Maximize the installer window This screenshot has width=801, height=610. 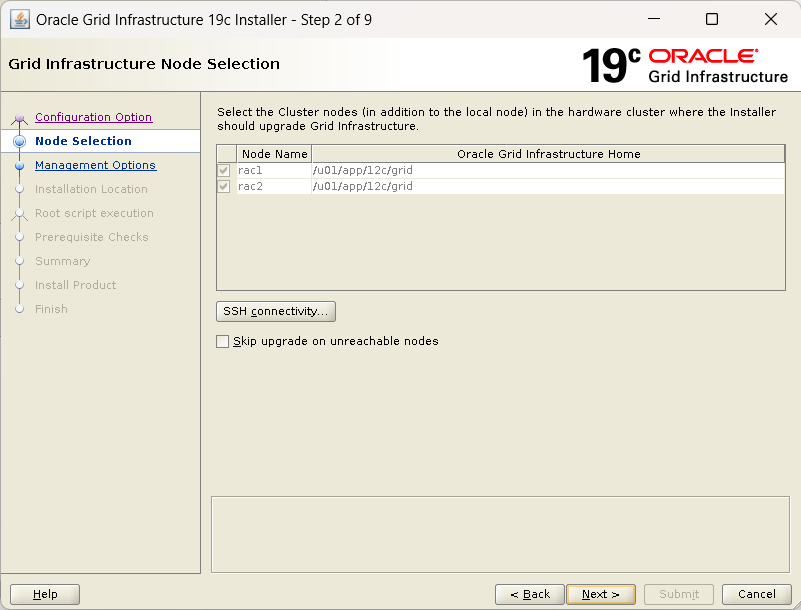(712, 19)
